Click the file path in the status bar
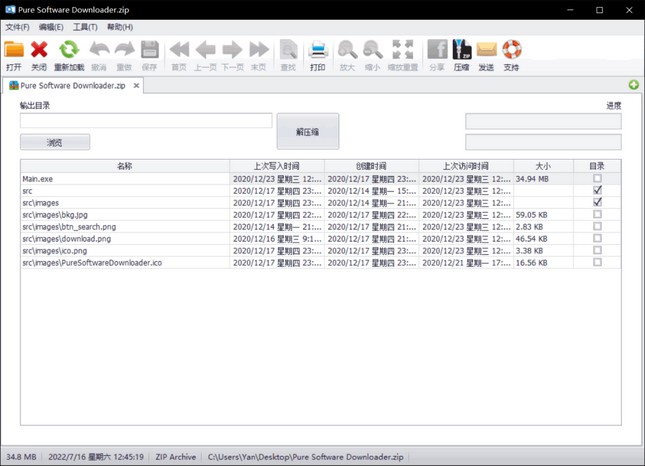This screenshot has height=466, width=645. coord(306,457)
